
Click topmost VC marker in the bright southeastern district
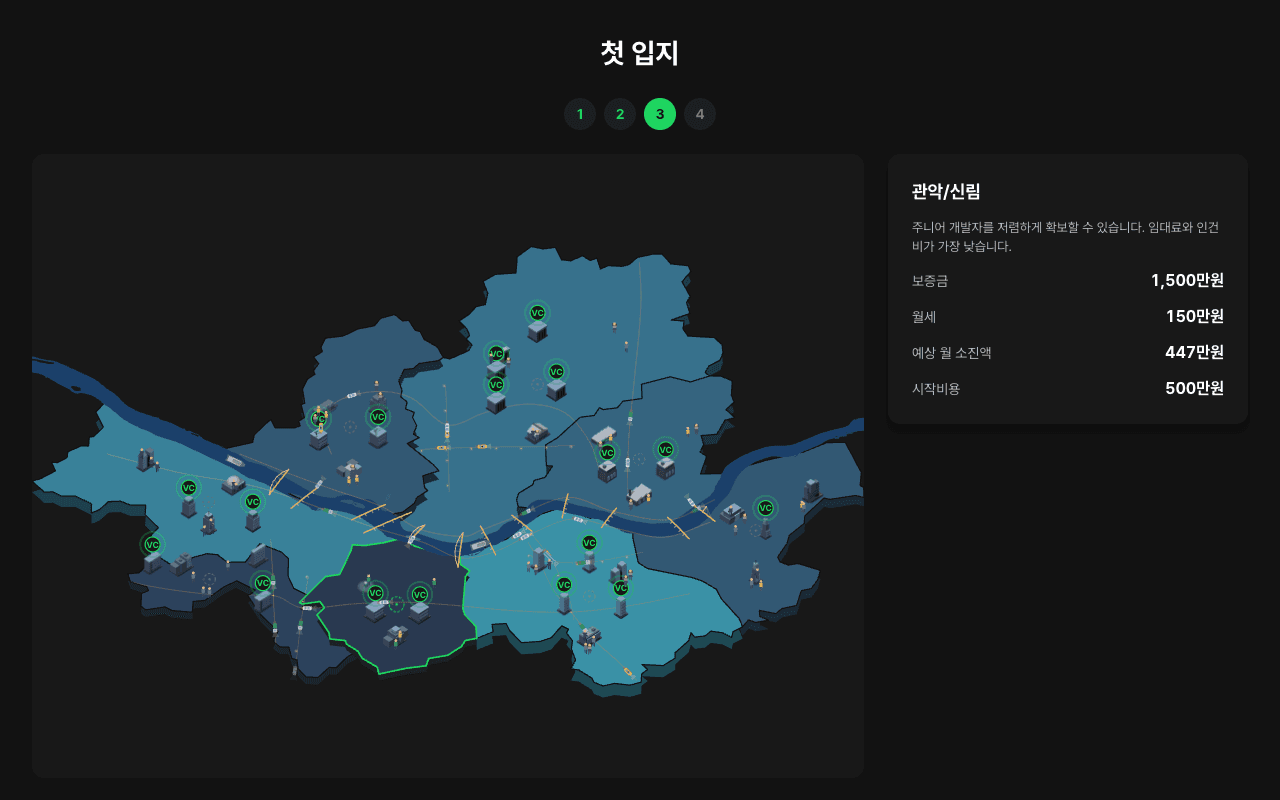[589, 543]
